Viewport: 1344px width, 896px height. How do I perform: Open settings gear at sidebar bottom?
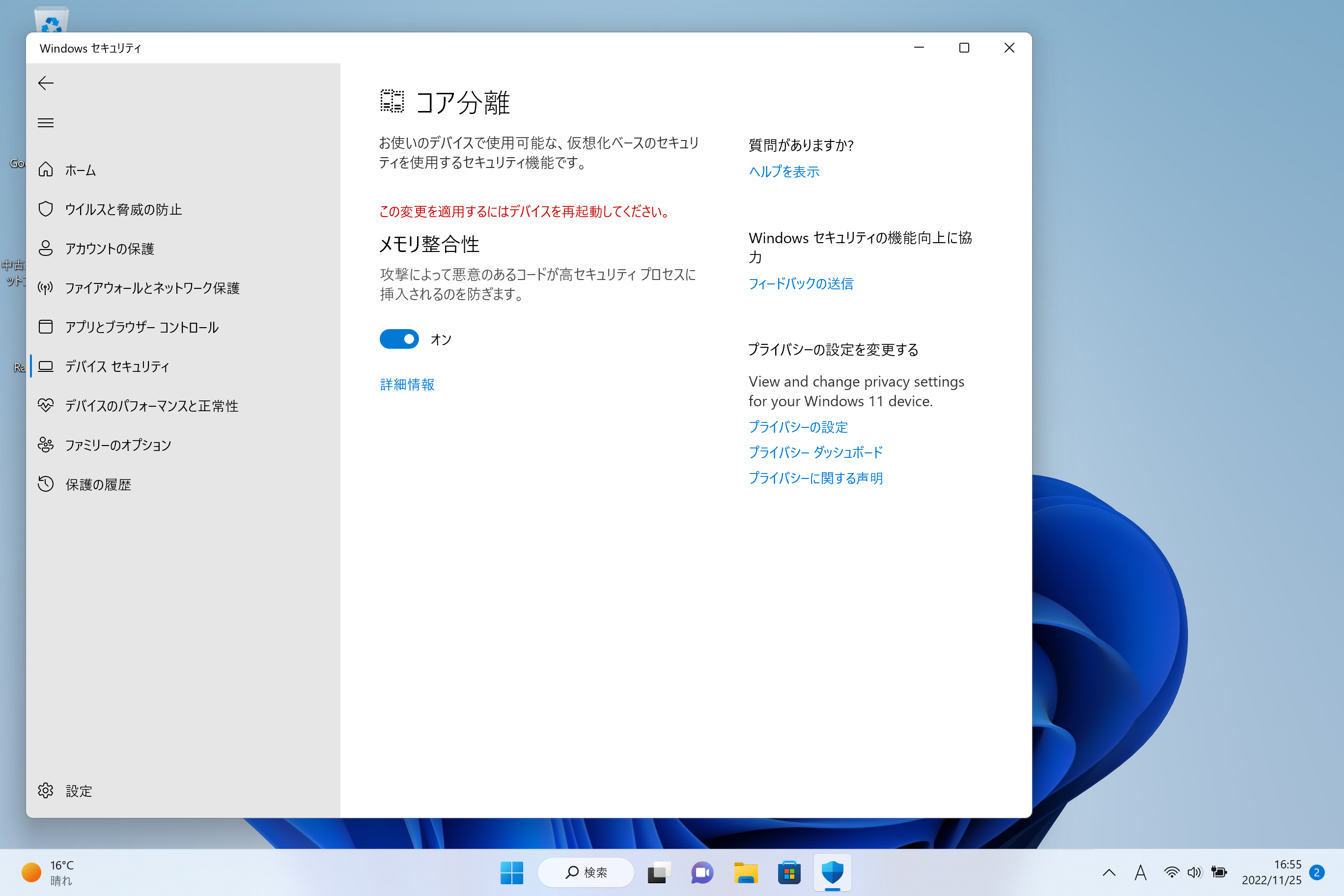[x=46, y=791]
